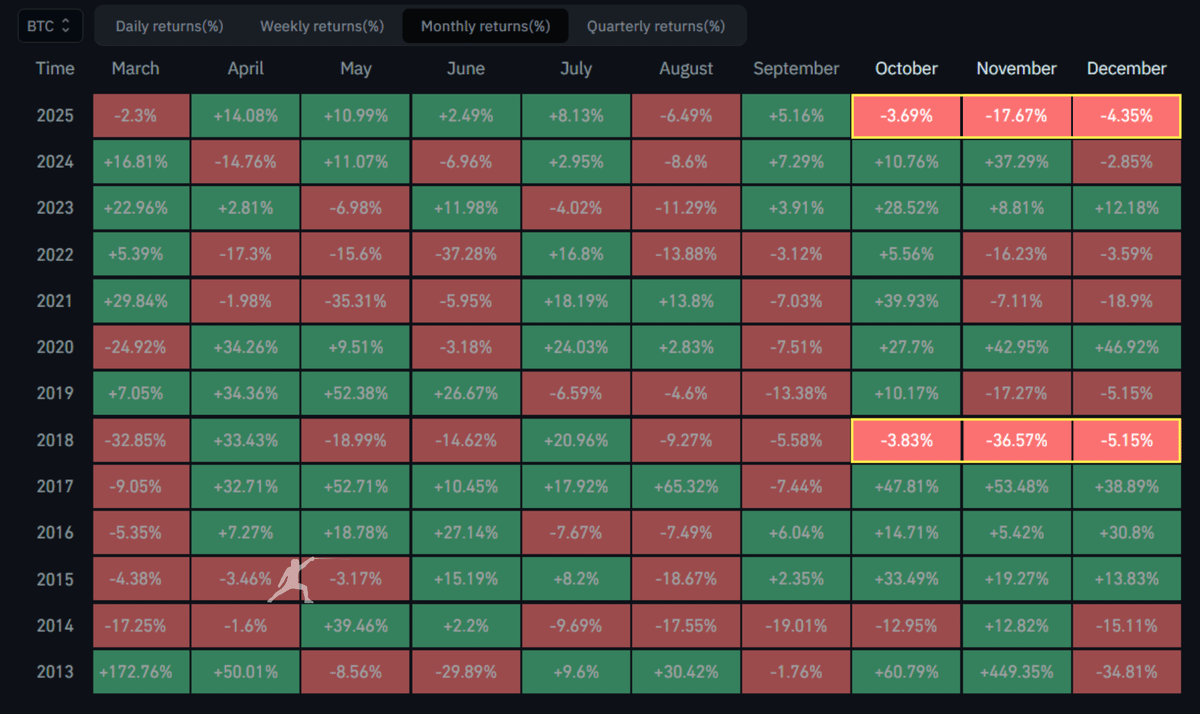Select the 2016 row label
Viewport: 1200px width, 714px height.
[55, 532]
